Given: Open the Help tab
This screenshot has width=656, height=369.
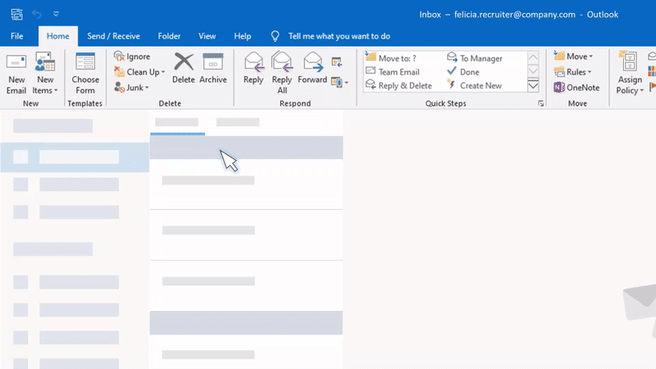Looking at the screenshot, I should 242,36.
